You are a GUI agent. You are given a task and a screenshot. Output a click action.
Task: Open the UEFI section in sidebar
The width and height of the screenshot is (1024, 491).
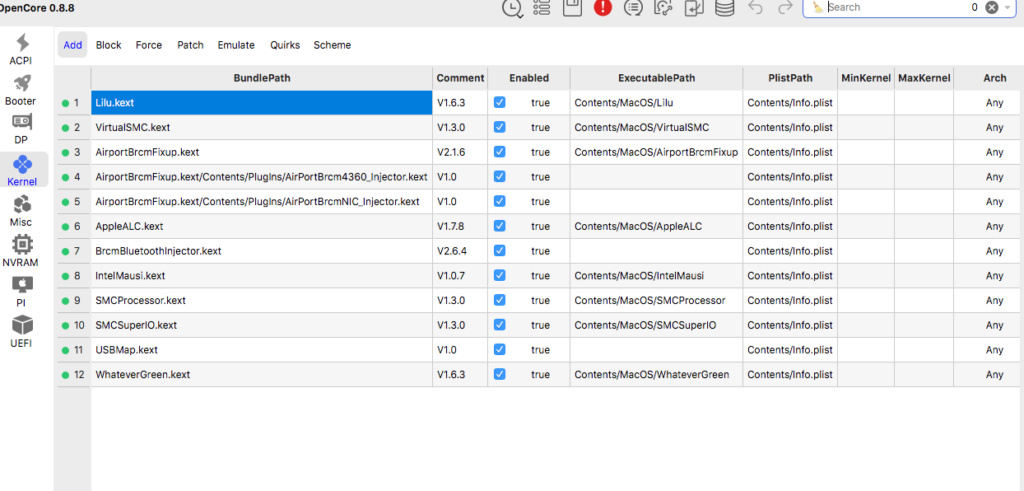tap(21, 332)
